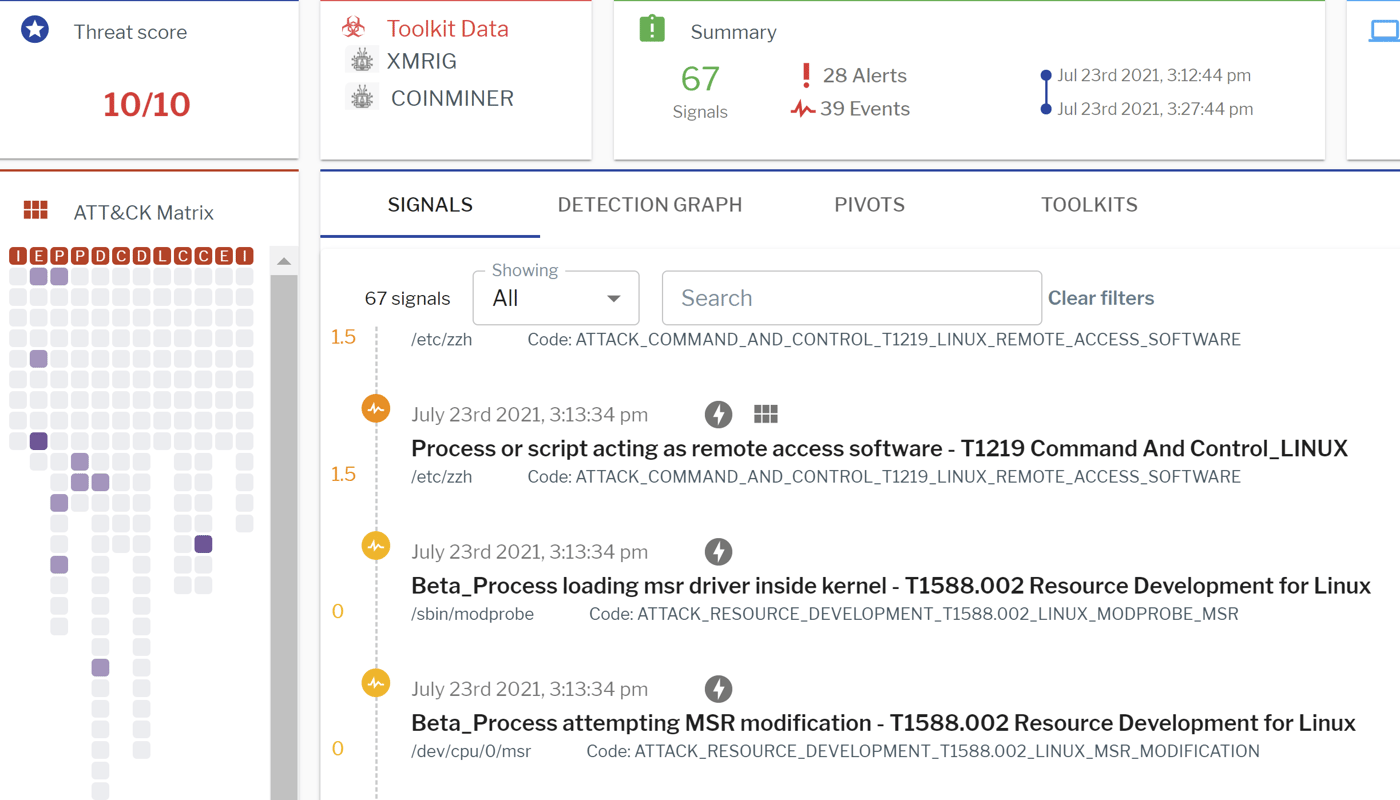
Task: Click the Clear filters link
Action: [x=1100, y=297]
